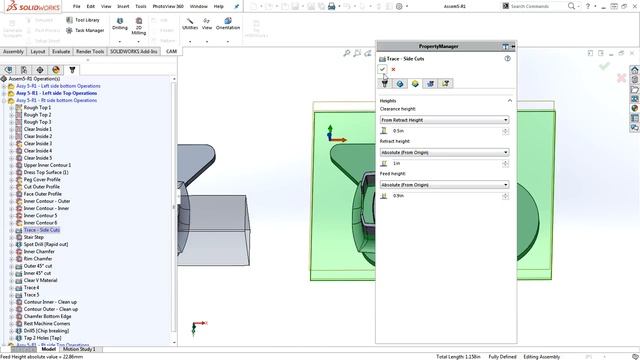Collapse the Heights section
640x360 pixels.
click(510, 100)
